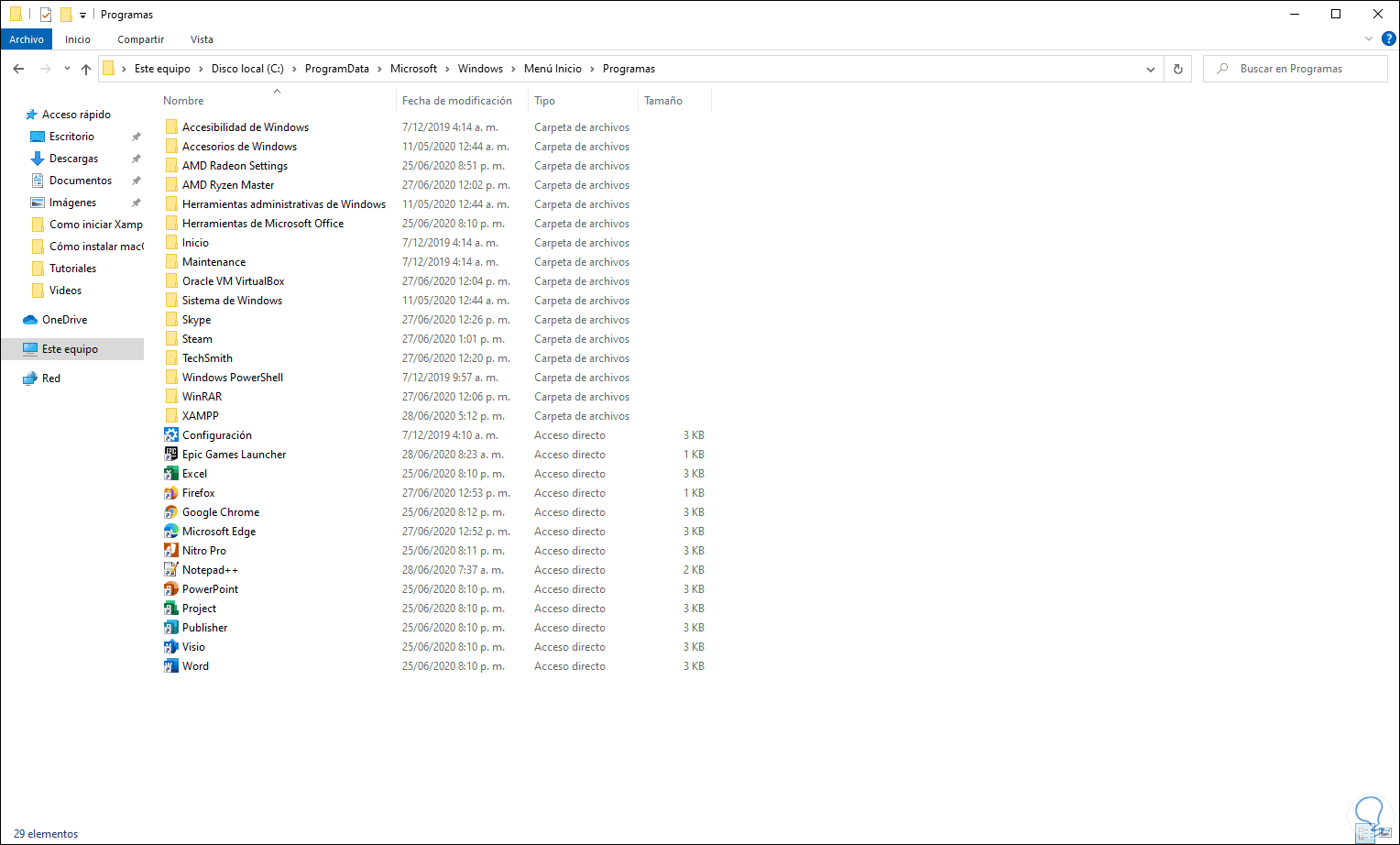Refresh the Programas folder view
Viewport: 1400px width, 845px height.
(x=1178, y=69)
